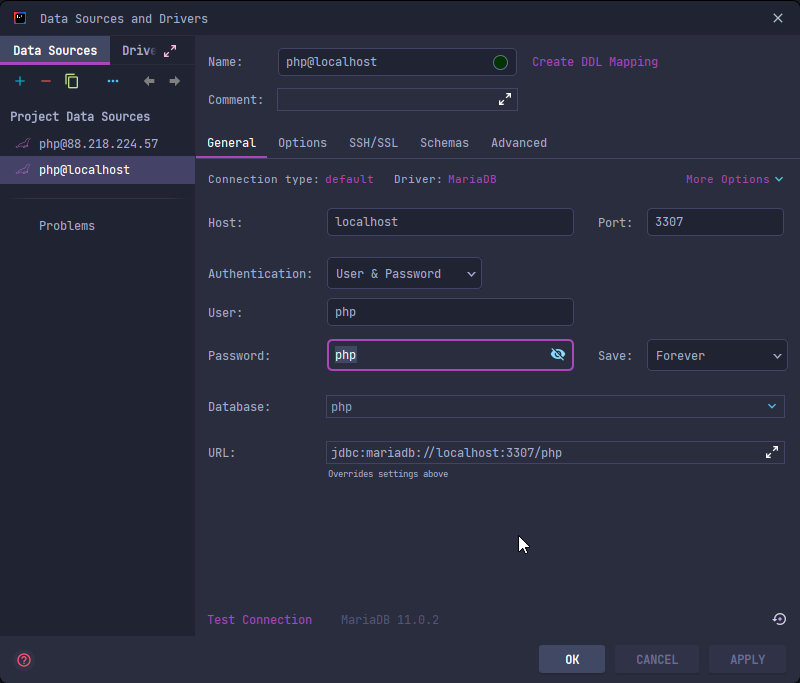Click the forward arrow navigation icon
Screen dimensions: 800x683
click(175, 81)
